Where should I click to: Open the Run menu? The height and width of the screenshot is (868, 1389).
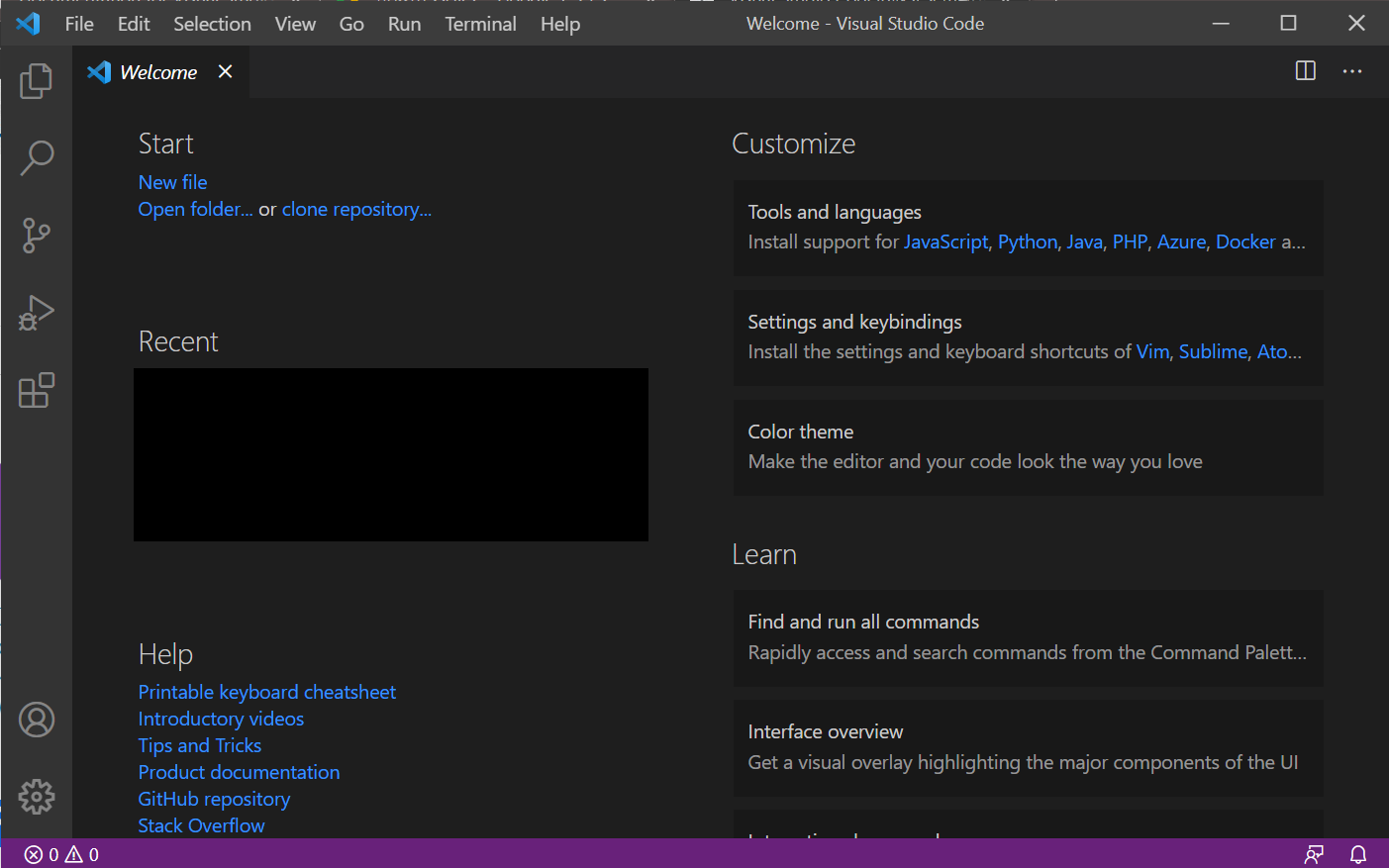point(404,24)
